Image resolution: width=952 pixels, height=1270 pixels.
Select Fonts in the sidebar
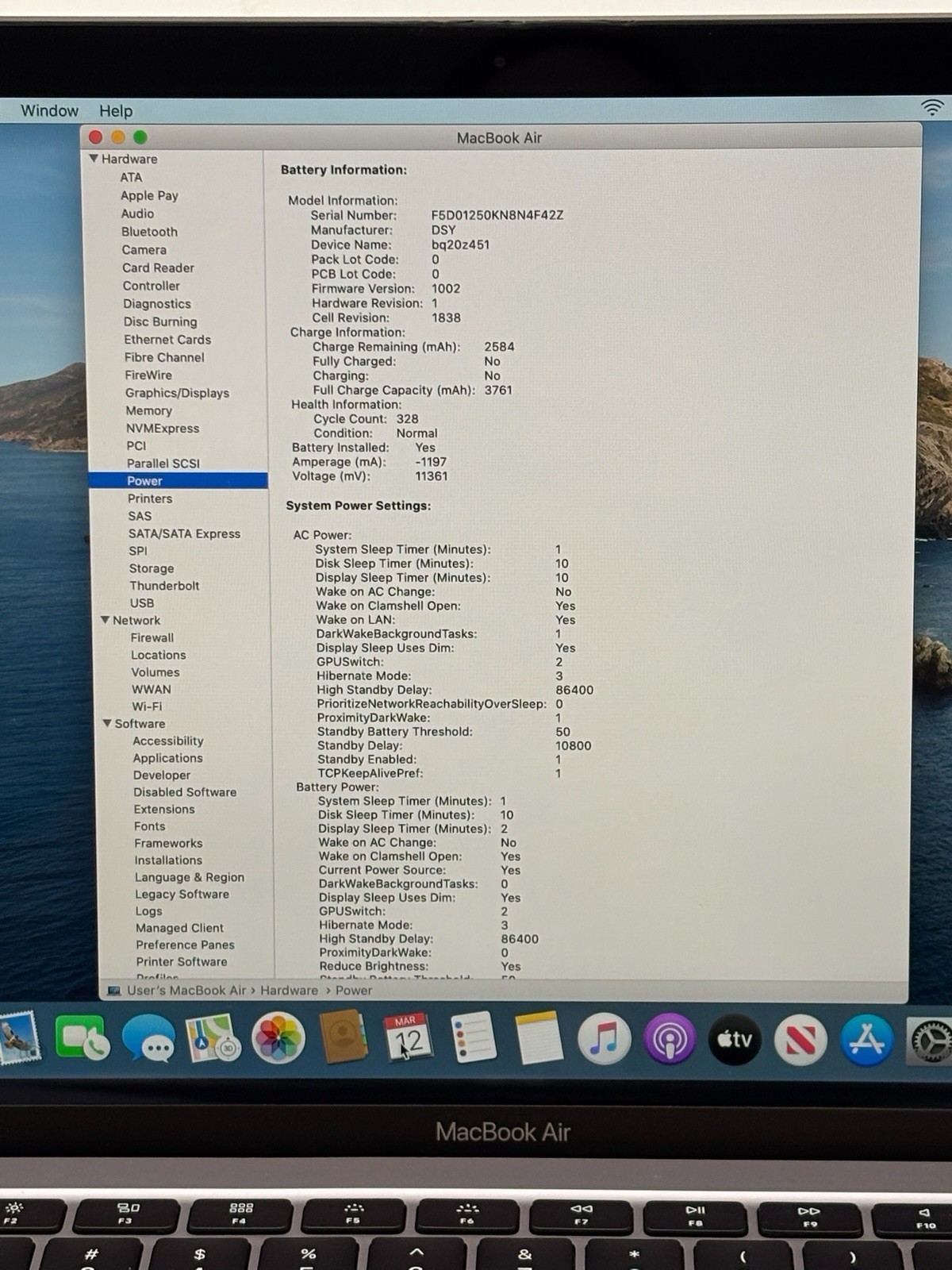(150, 826)
